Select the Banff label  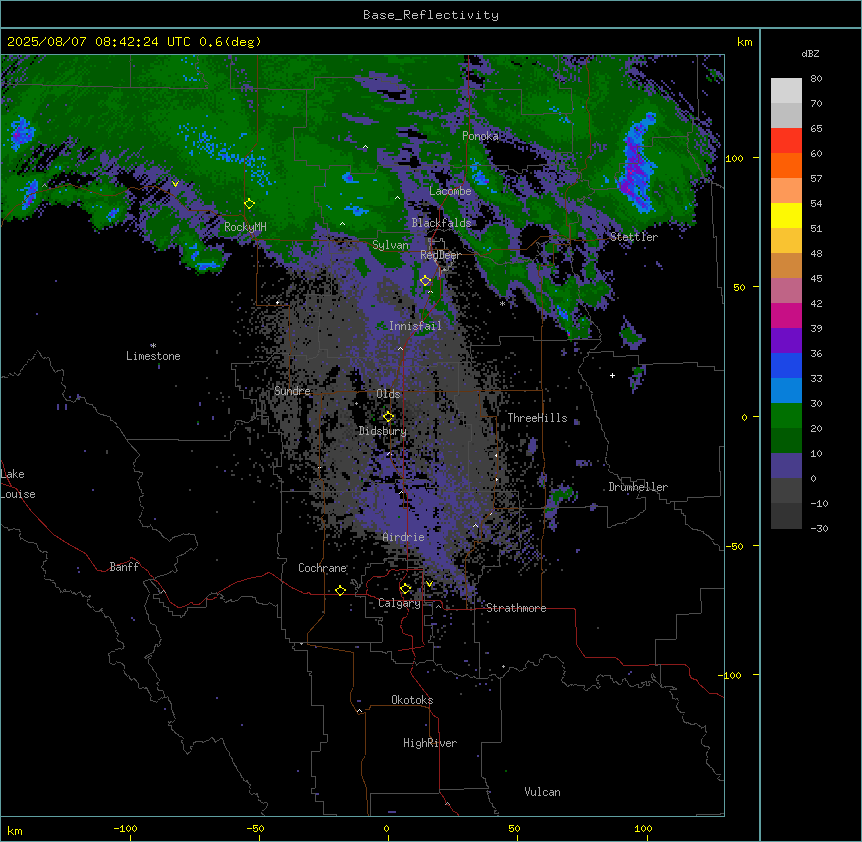point(124,567)
